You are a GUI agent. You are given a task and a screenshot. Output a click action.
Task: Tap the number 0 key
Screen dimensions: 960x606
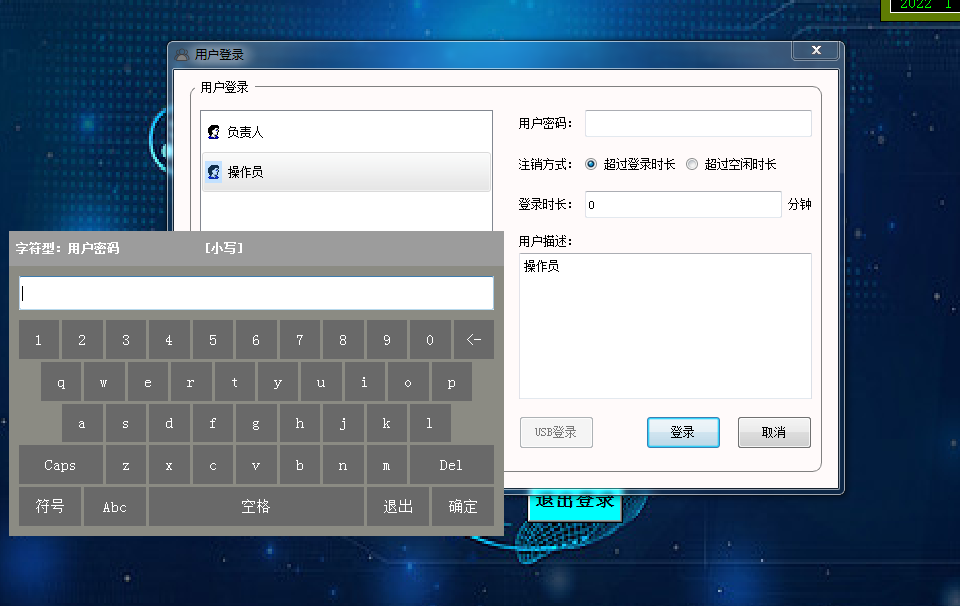[x=430, y=339]
